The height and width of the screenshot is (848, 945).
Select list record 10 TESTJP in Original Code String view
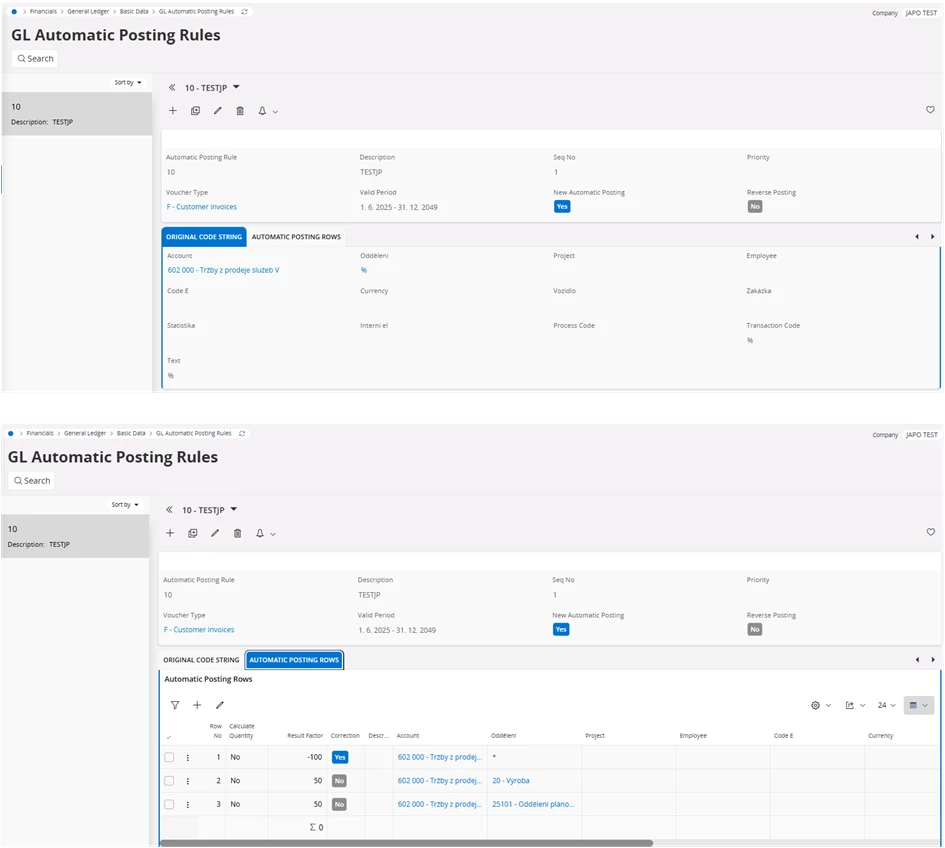pos(77,114)
